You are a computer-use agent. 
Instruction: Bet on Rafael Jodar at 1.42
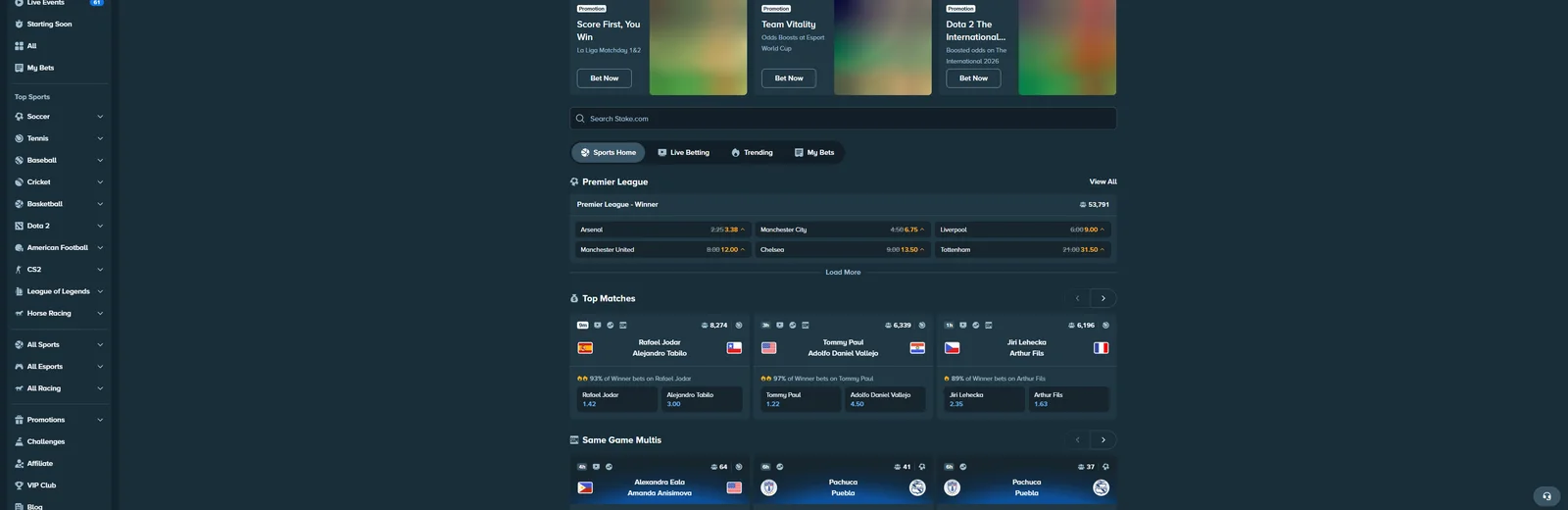616,399
